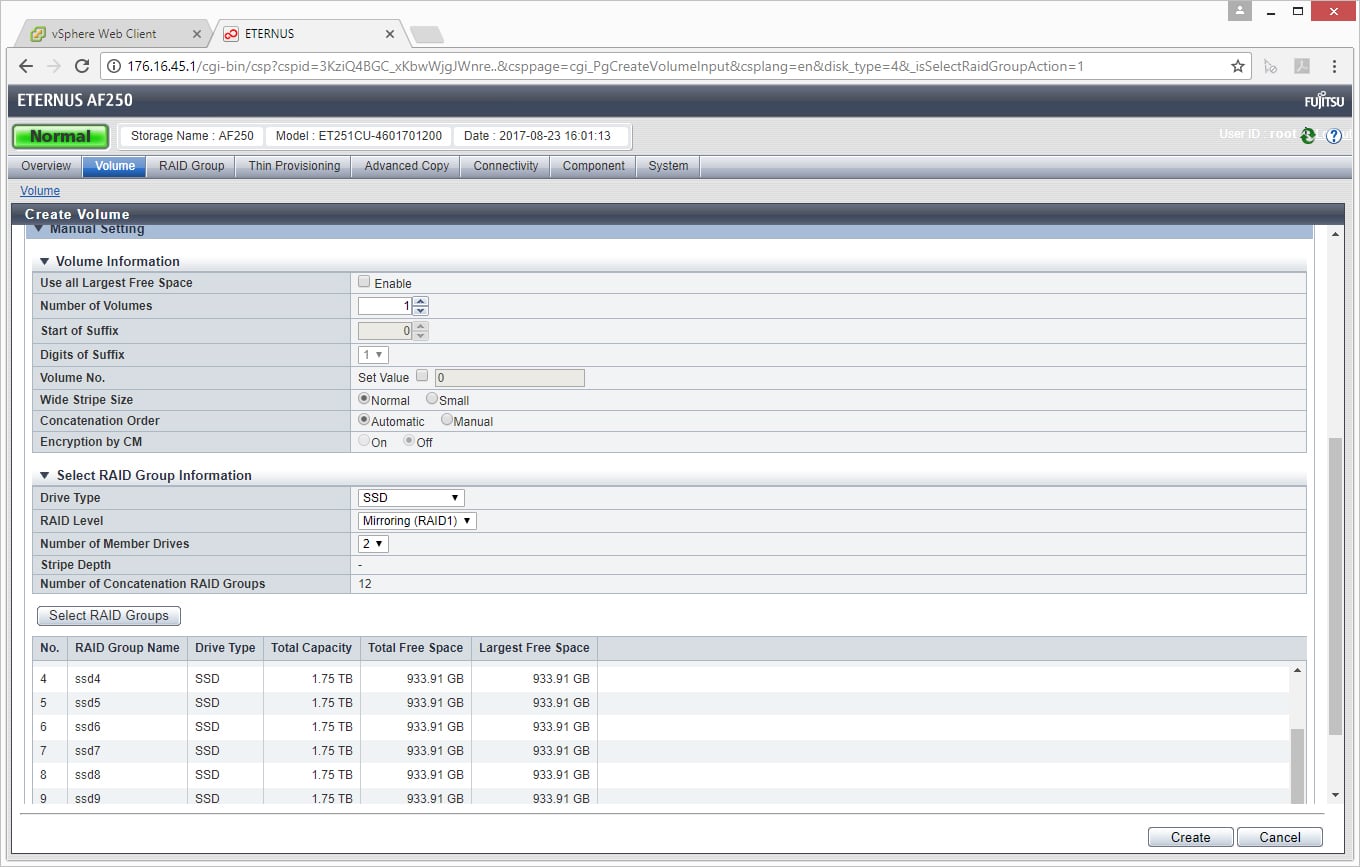Click the page info icon in address bar
The image size is (1360, 867).
point(113,66)
